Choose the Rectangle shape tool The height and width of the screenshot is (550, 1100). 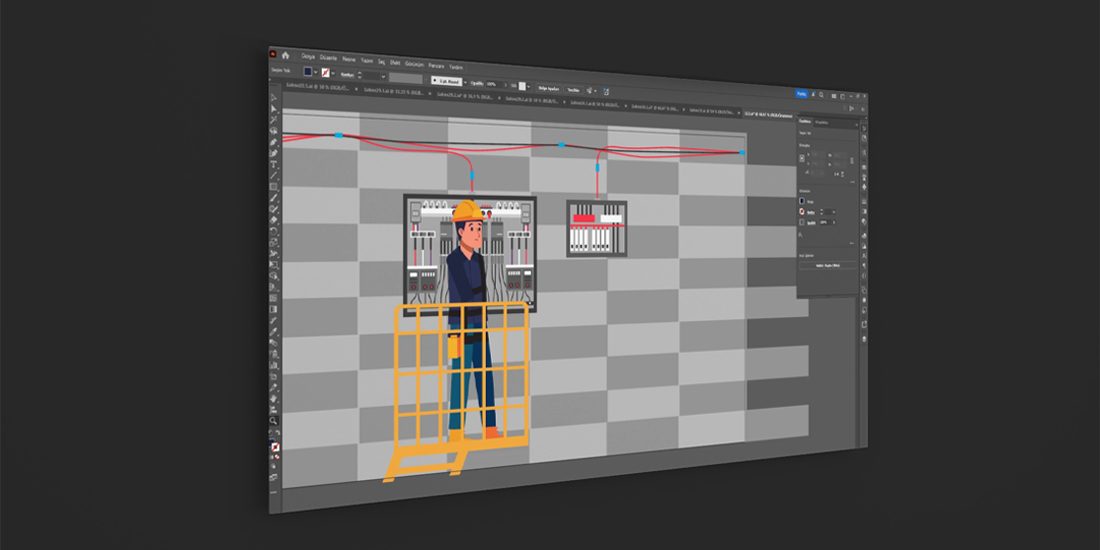273,187
